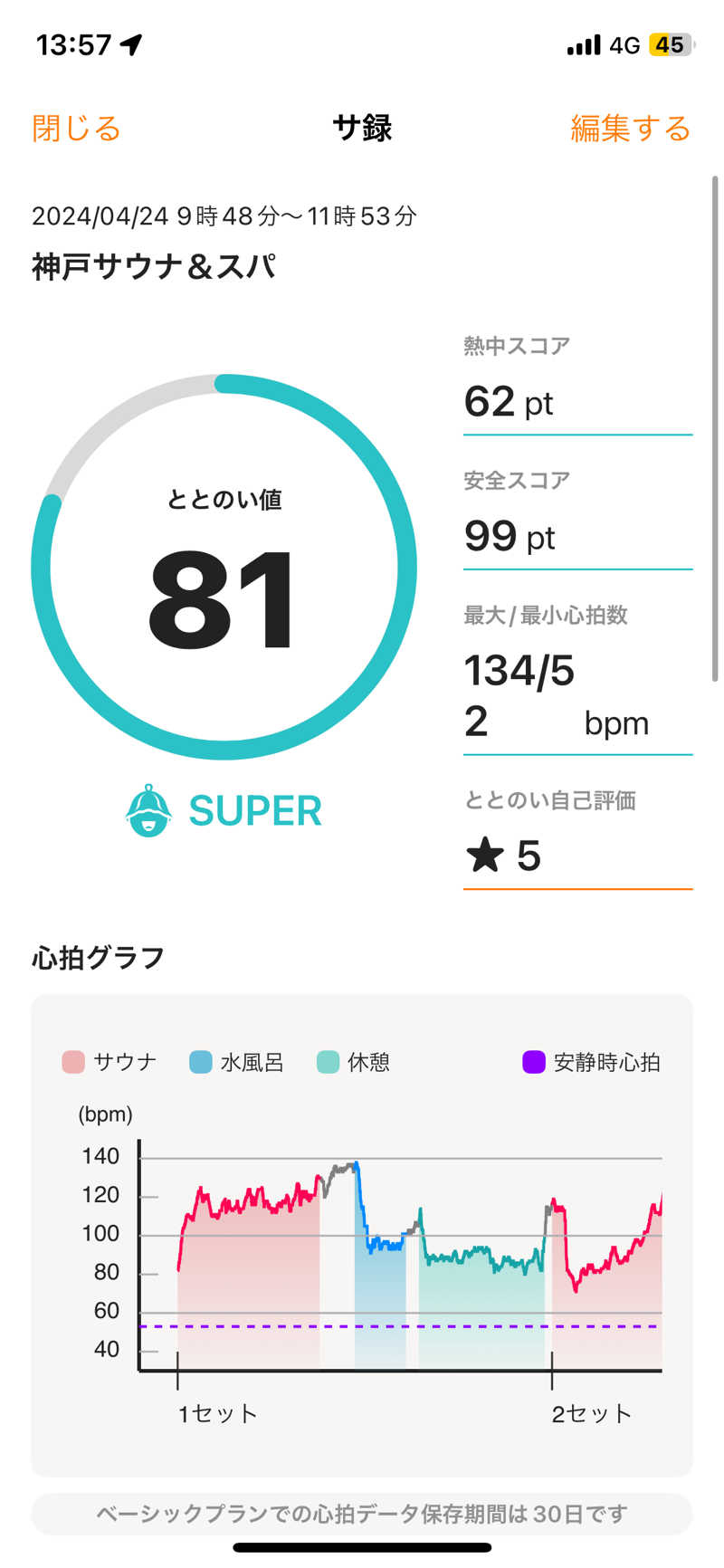724x1568 pixels.
Task: Tap the location arrow in status bar
Action: click(132, 44)
